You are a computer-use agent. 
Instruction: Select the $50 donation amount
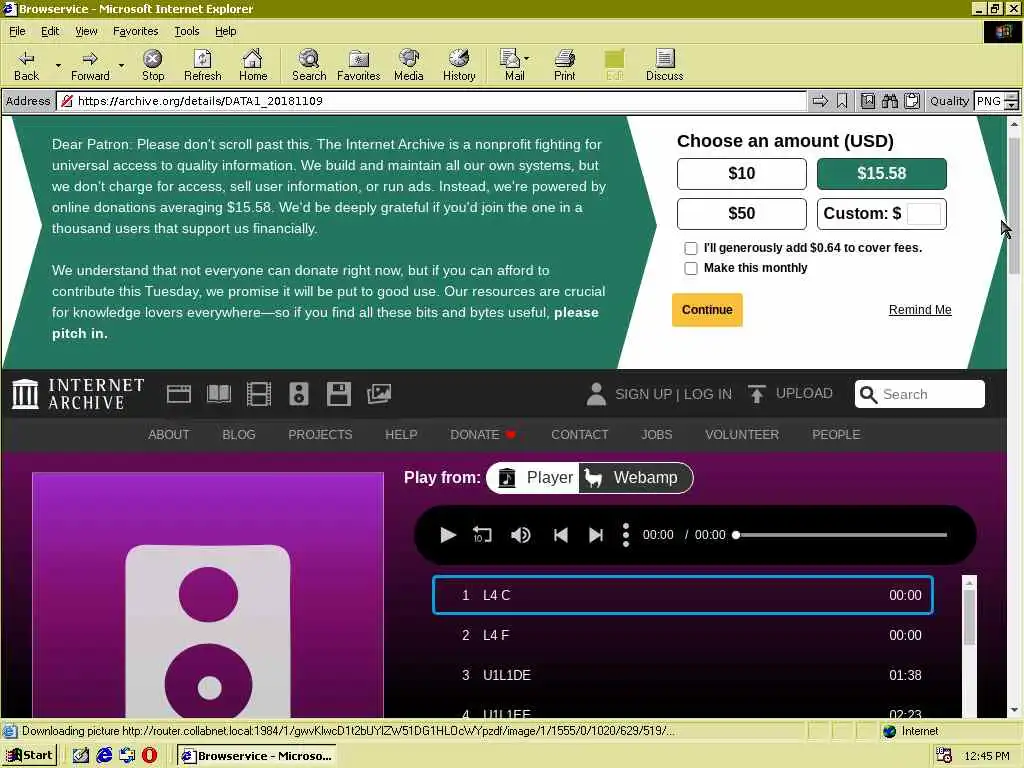pyautogui.click(x=741, y=214)
